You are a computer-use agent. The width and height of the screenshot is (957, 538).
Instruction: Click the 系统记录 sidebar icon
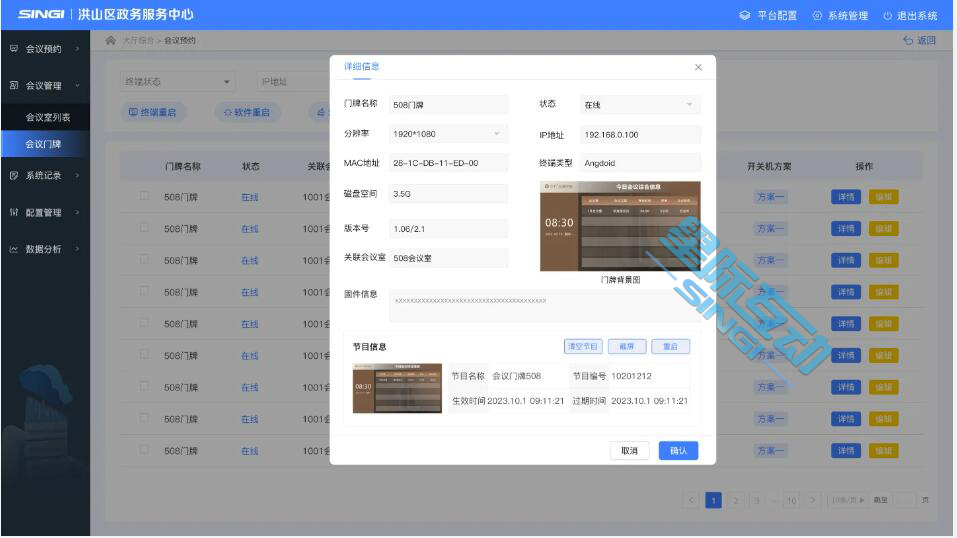[x=14, y=175]
